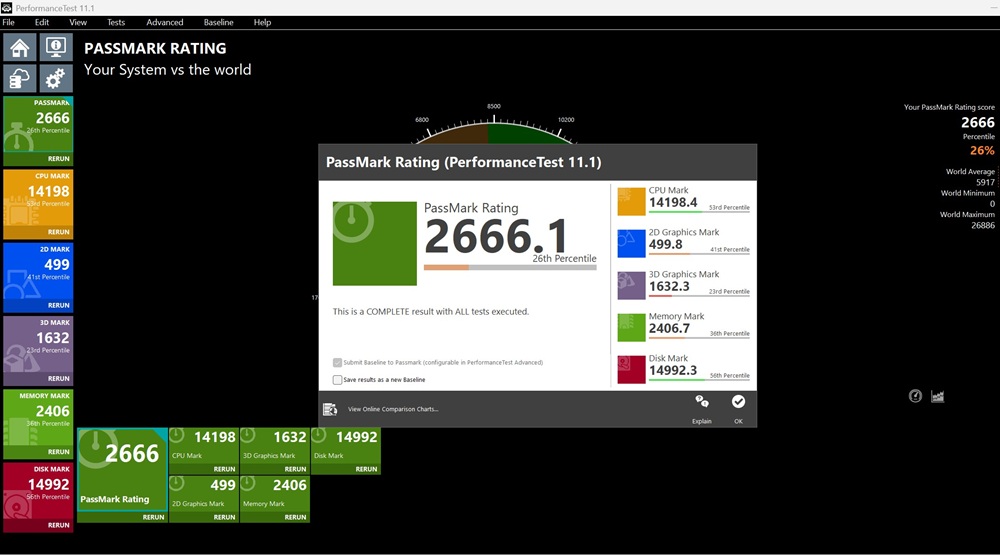Click the Home icon in the sidebar

(x=20, y=47)
